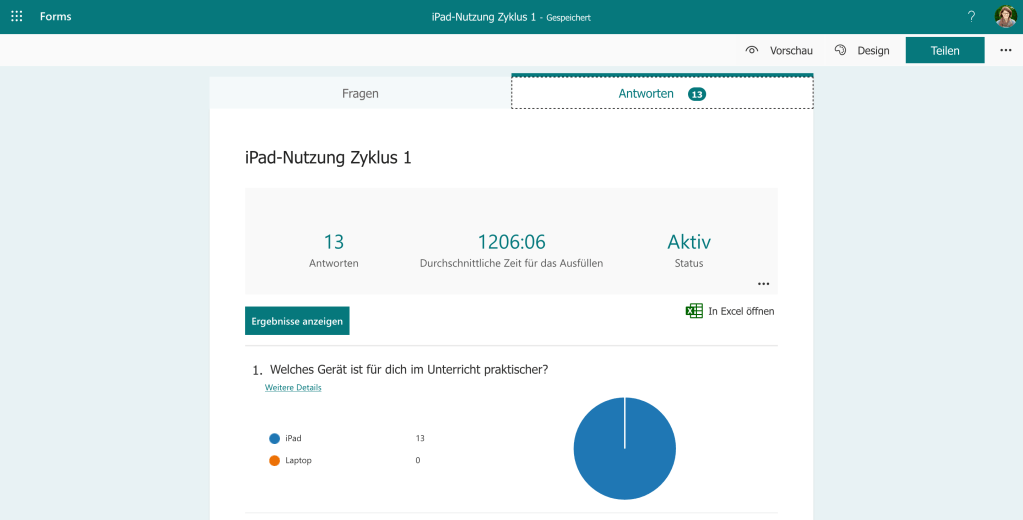1023x520 pixels.
Task: Click the 13 responses badge on Antworten
Action: click(x=697, y=94)
